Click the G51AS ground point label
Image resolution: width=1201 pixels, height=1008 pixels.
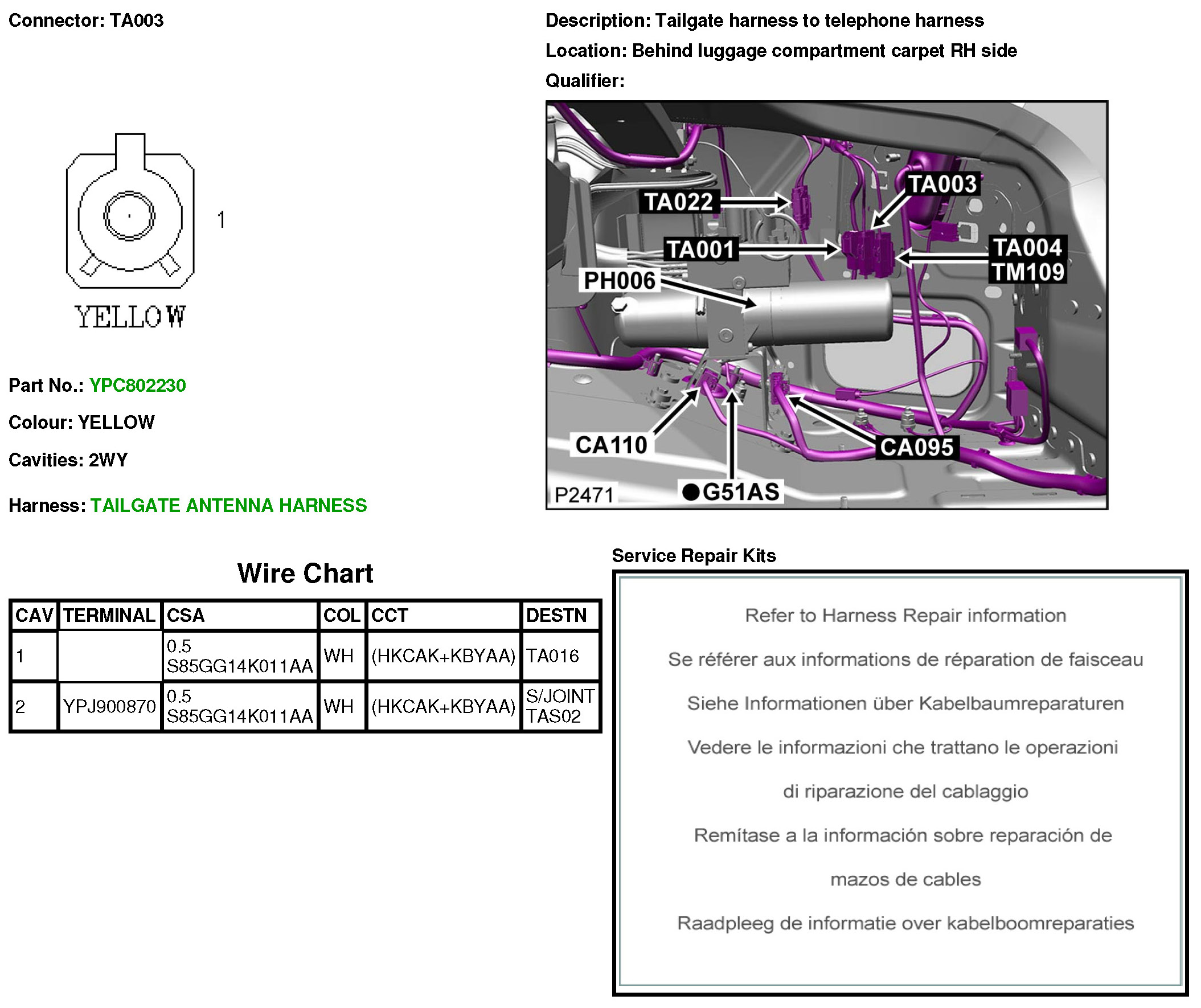(x=731, y=492)
